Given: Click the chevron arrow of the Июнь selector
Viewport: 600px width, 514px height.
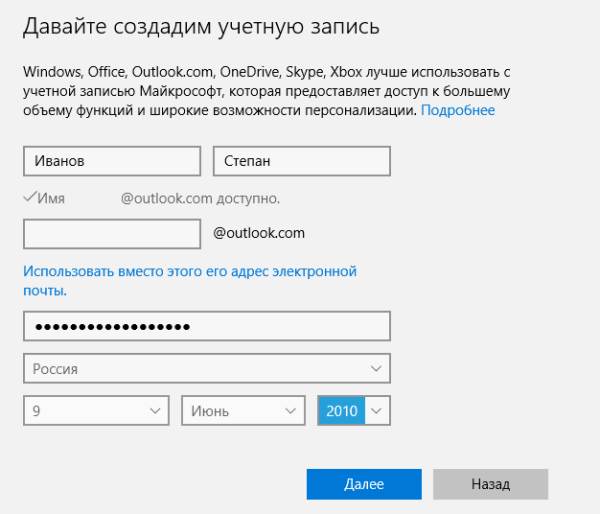Looking at the screenshot, I should pyautogui.click(x=291, y=410).
